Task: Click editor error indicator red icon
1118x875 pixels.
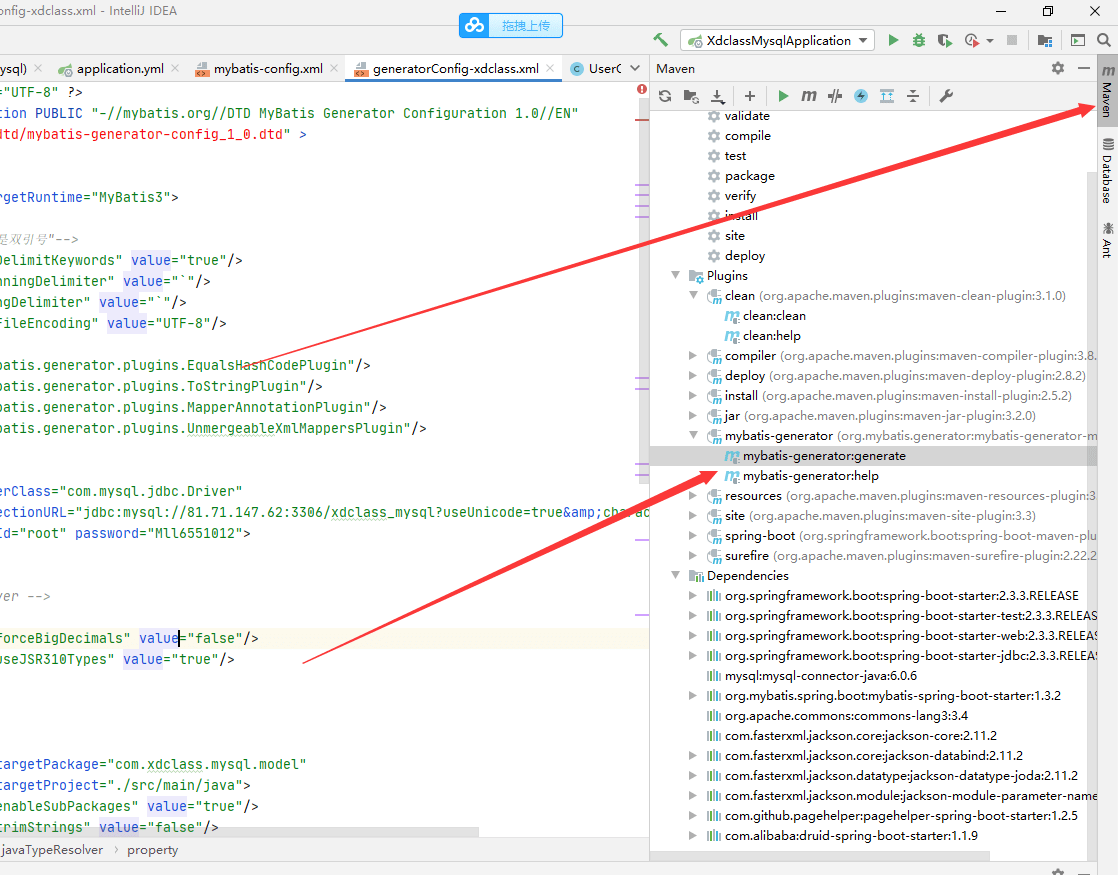Action: click(642, 89)
